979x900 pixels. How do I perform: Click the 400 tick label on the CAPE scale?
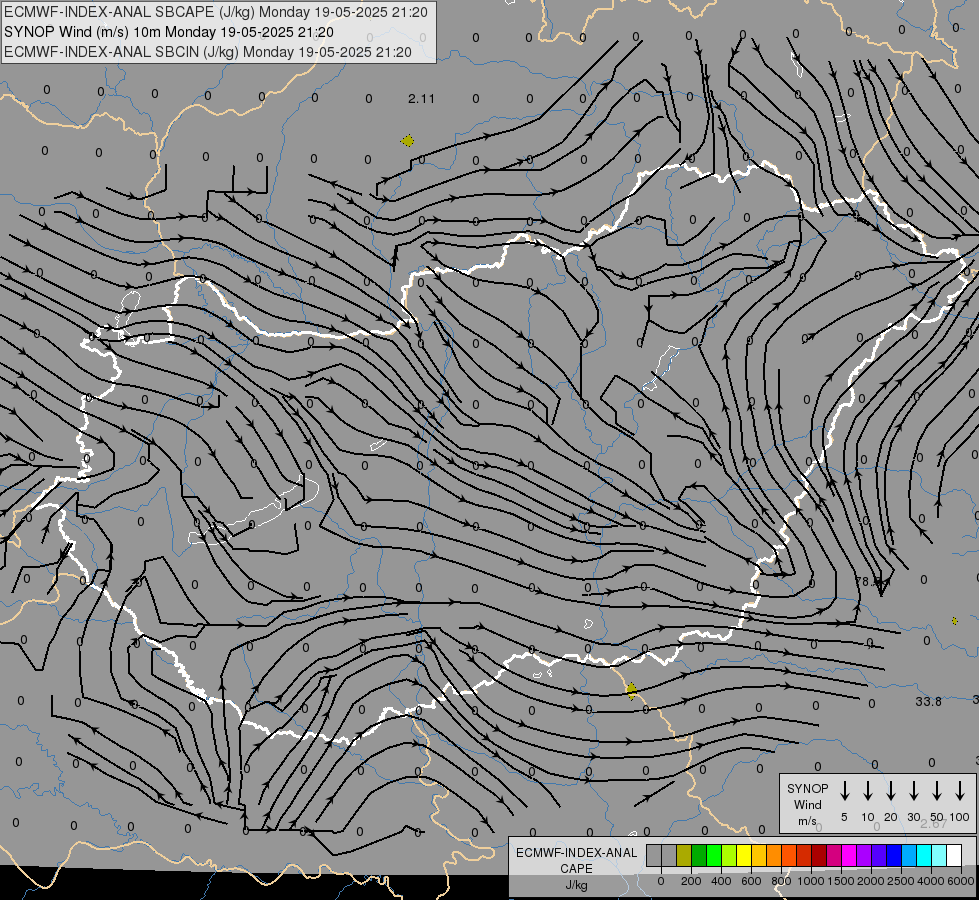[x=721, y=881]
